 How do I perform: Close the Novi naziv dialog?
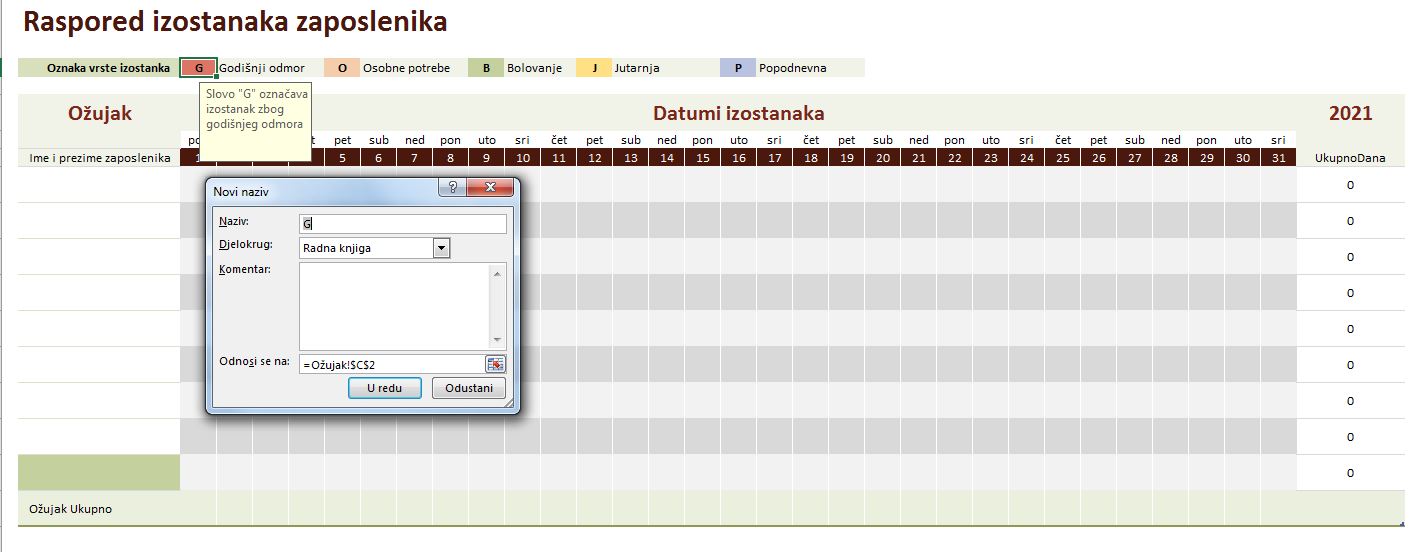[x=490, y=188]
